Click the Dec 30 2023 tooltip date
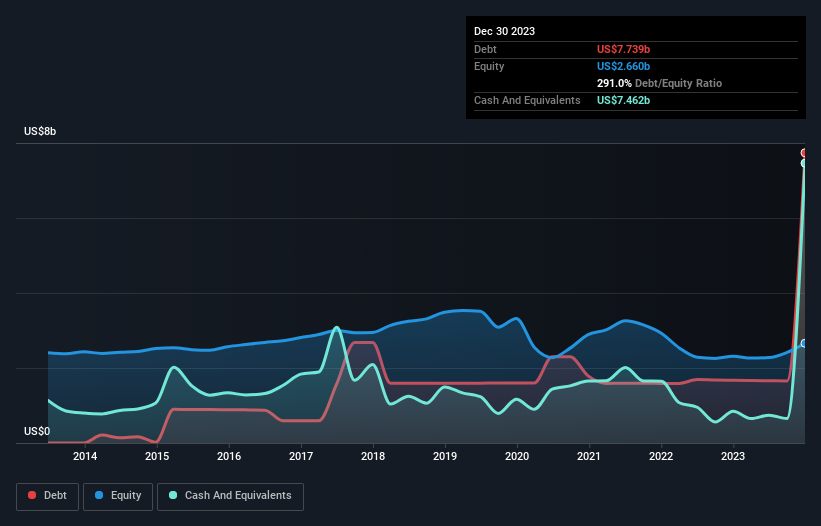Image resolution: width=821 pixels, height=526 pixels. 504,31
